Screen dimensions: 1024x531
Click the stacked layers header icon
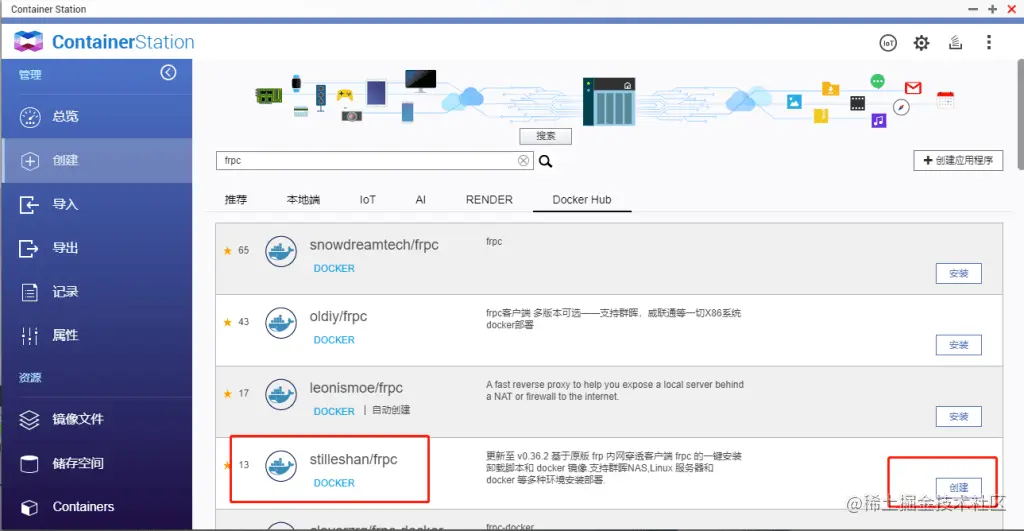pos(955,43)
